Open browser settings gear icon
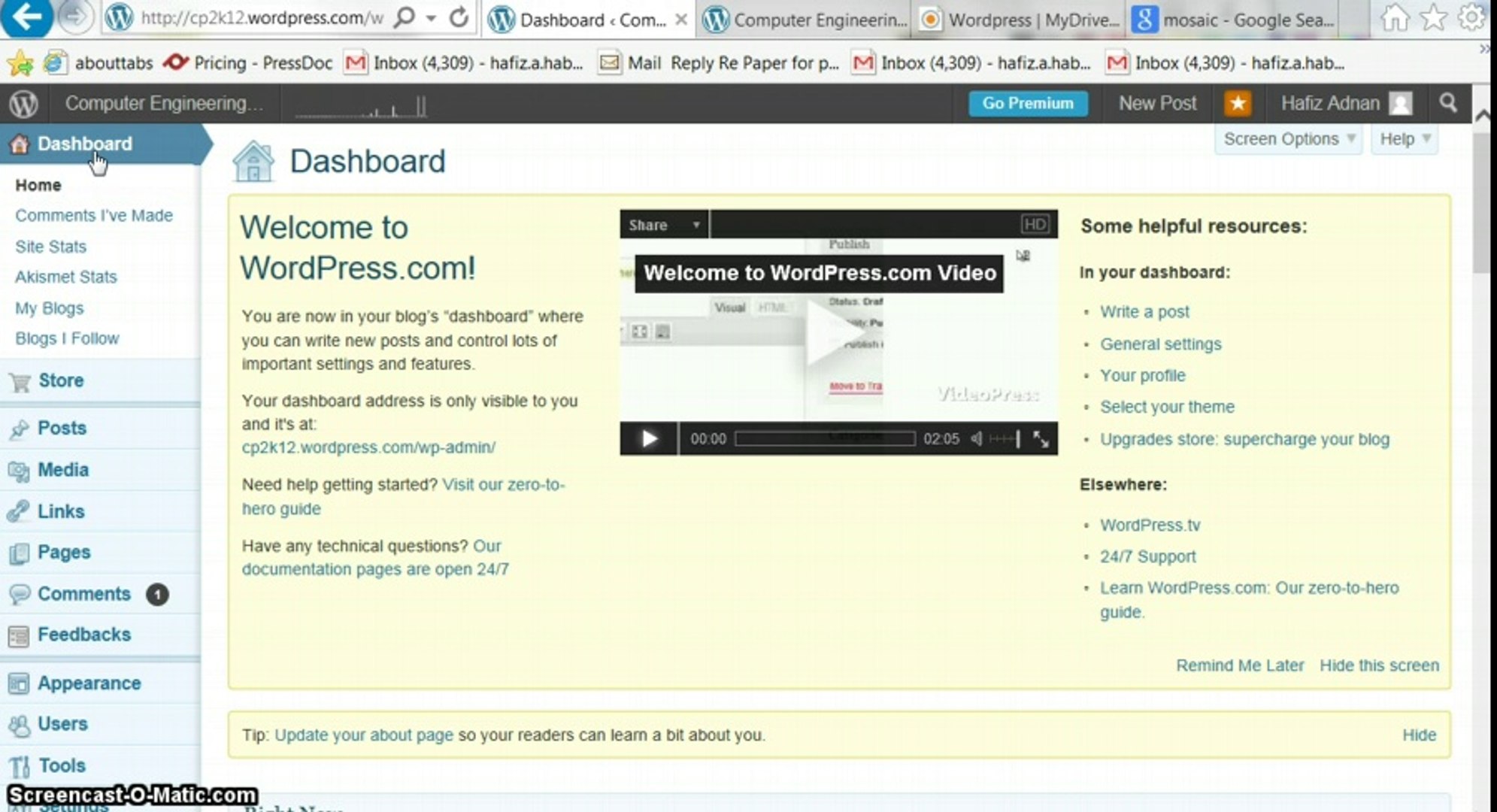The width and height of the screenshot is (1497, 812). (x=1472, y=18)
